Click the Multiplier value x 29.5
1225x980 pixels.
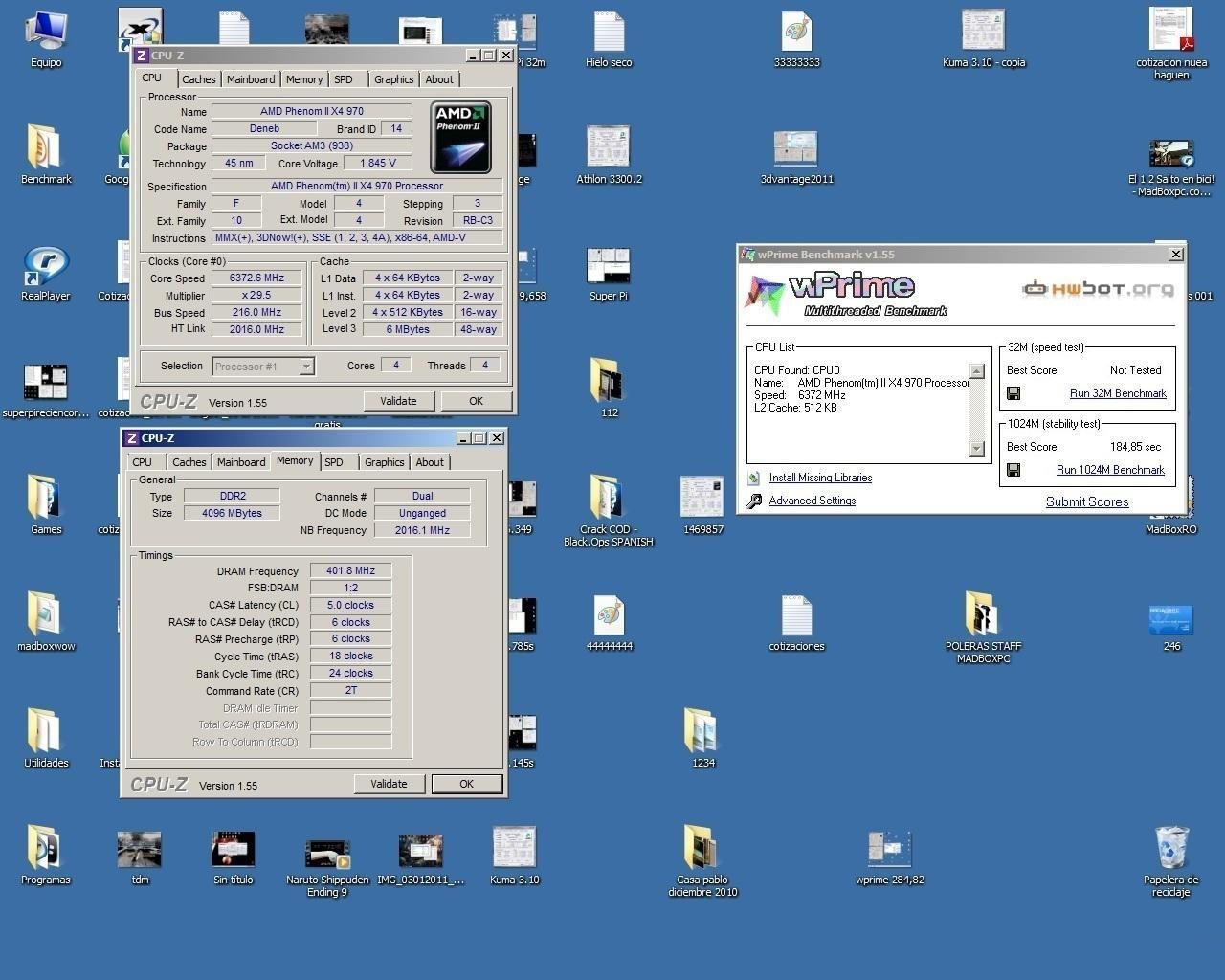pyautogui.click(x=256, y=296)
